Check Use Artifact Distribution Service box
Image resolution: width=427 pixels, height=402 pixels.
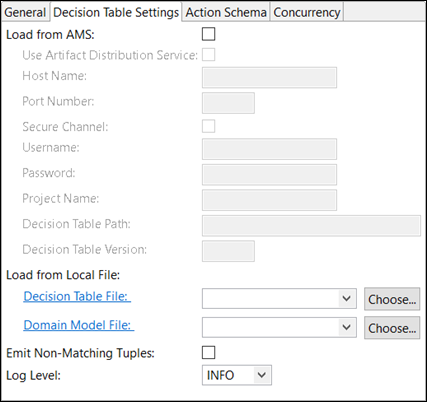point(209,55)
